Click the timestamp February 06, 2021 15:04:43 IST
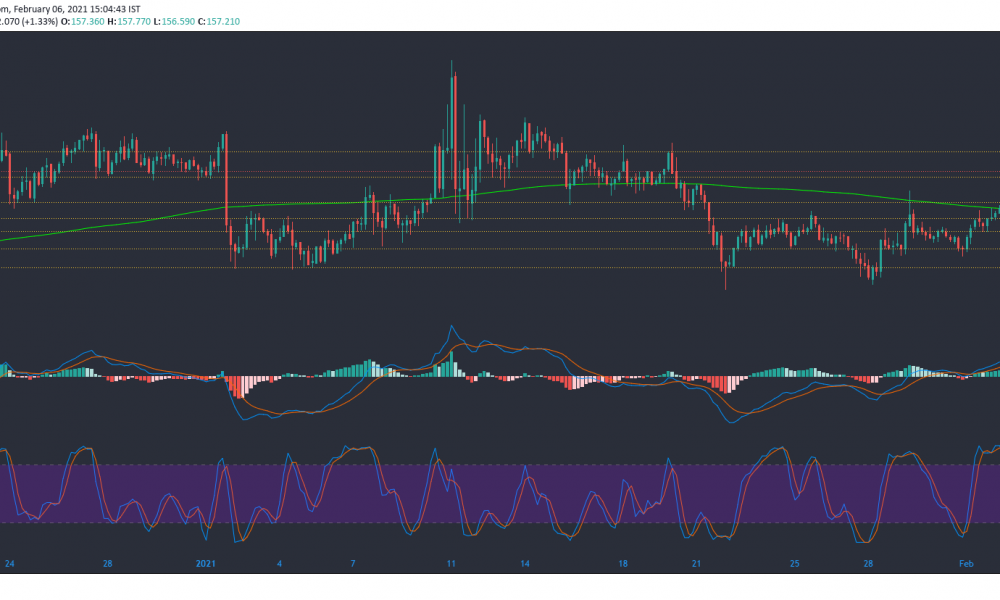 coord(77,10)
